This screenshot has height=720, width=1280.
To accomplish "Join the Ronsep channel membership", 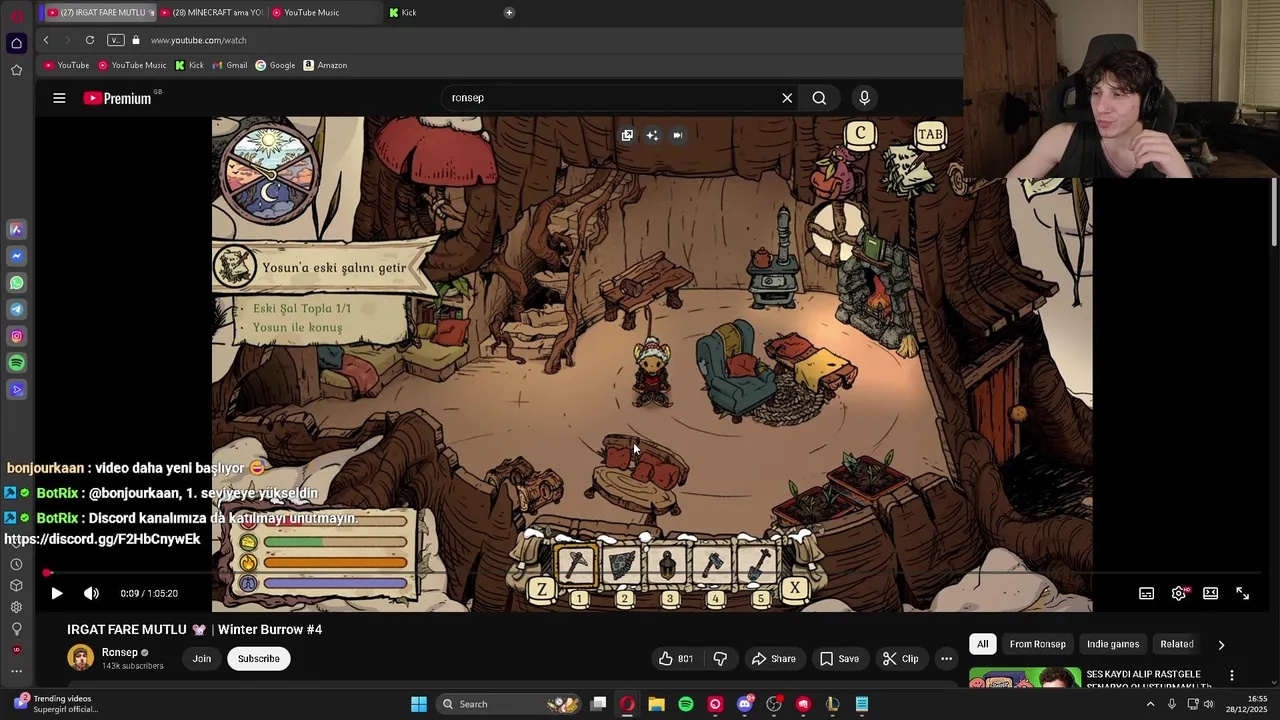I will tap(202, 658).
